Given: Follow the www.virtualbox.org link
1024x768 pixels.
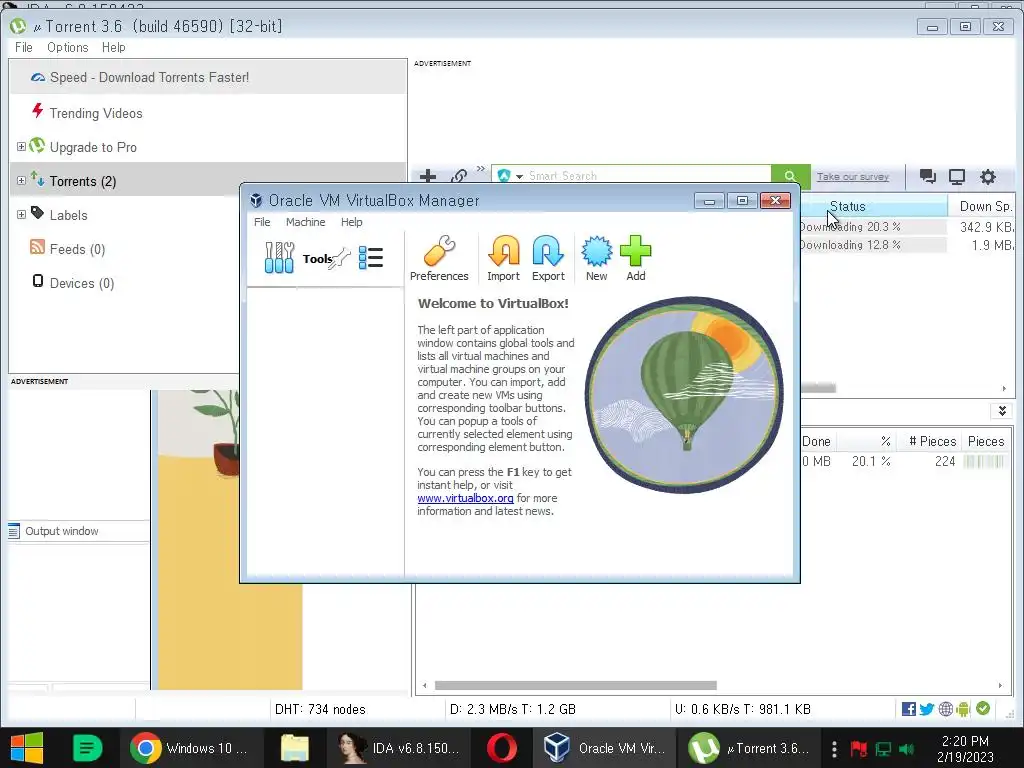Looking at the screenshot, I should click(x=465, y=498).
